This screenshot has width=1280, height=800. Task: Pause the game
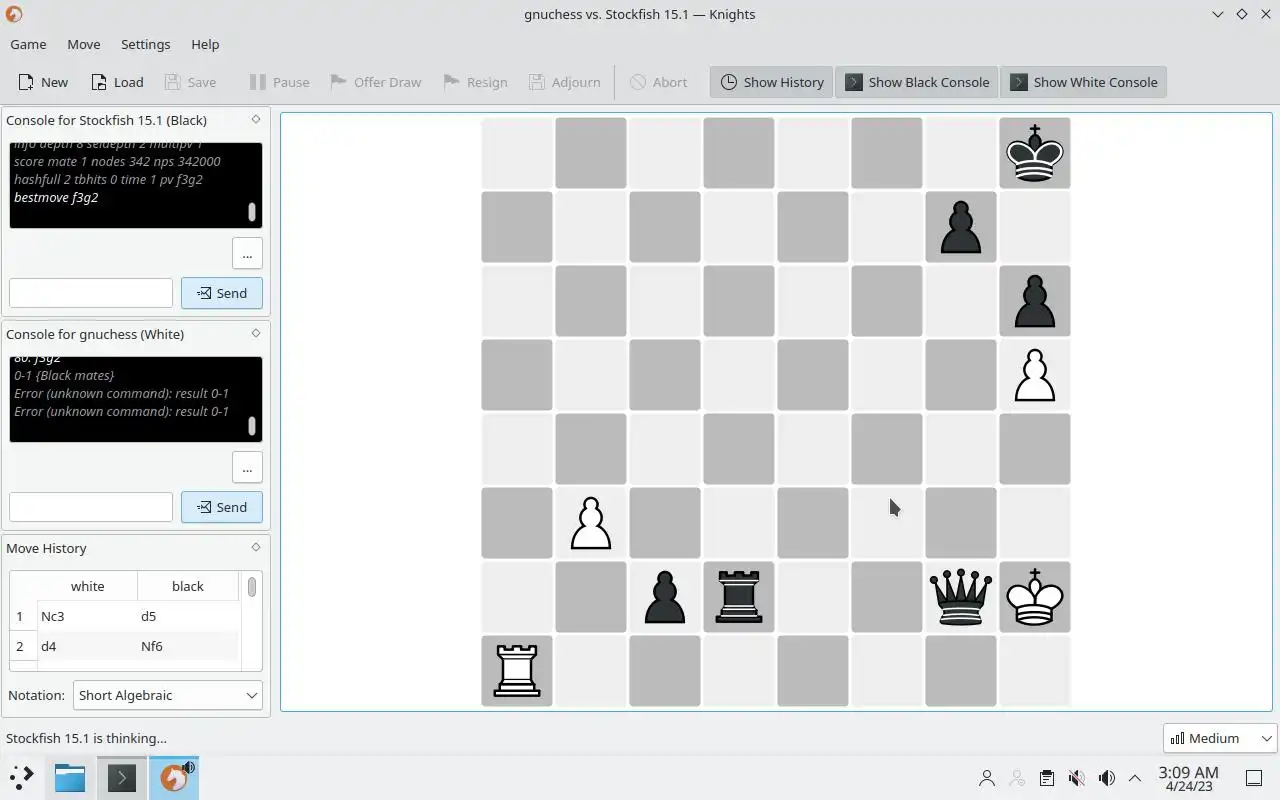[279, 82]
